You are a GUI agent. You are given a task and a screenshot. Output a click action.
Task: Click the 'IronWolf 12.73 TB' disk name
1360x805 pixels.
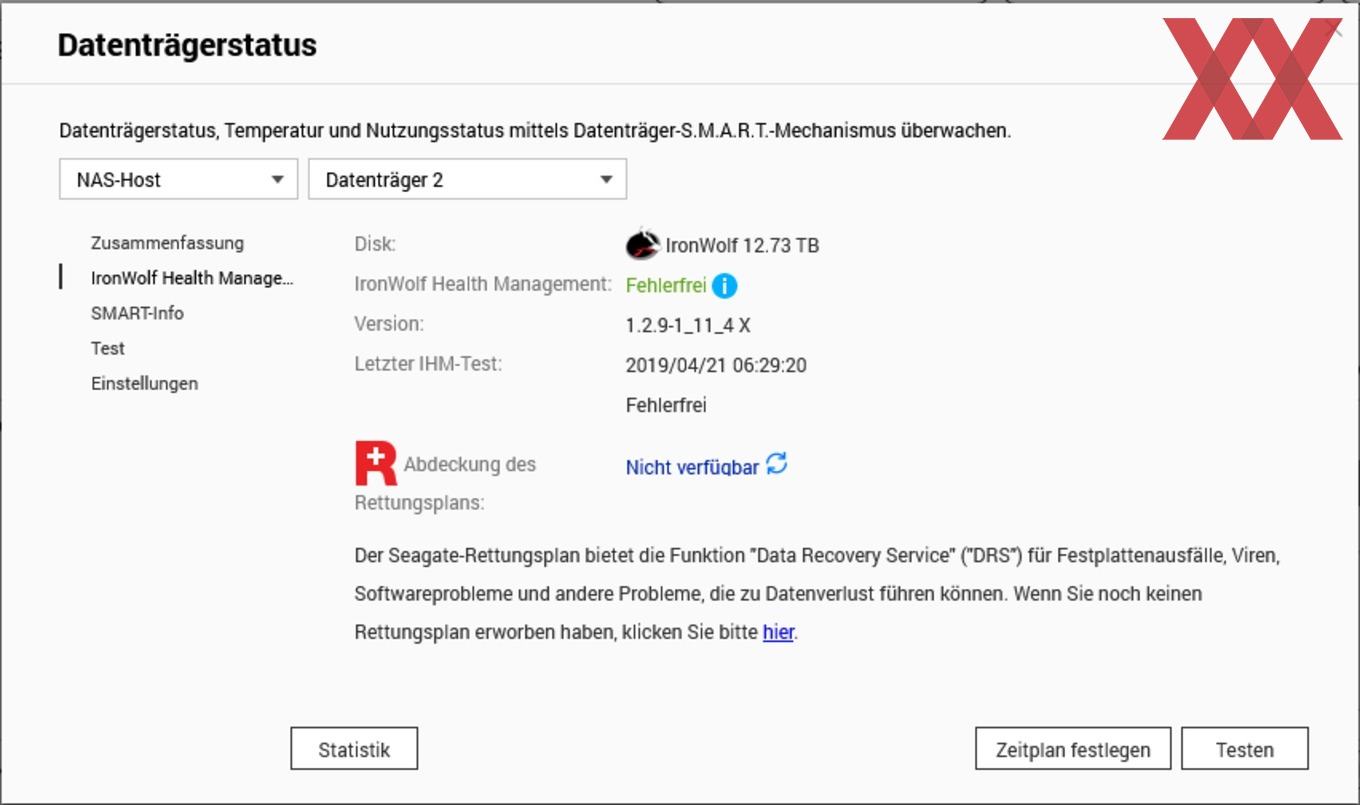743,245
